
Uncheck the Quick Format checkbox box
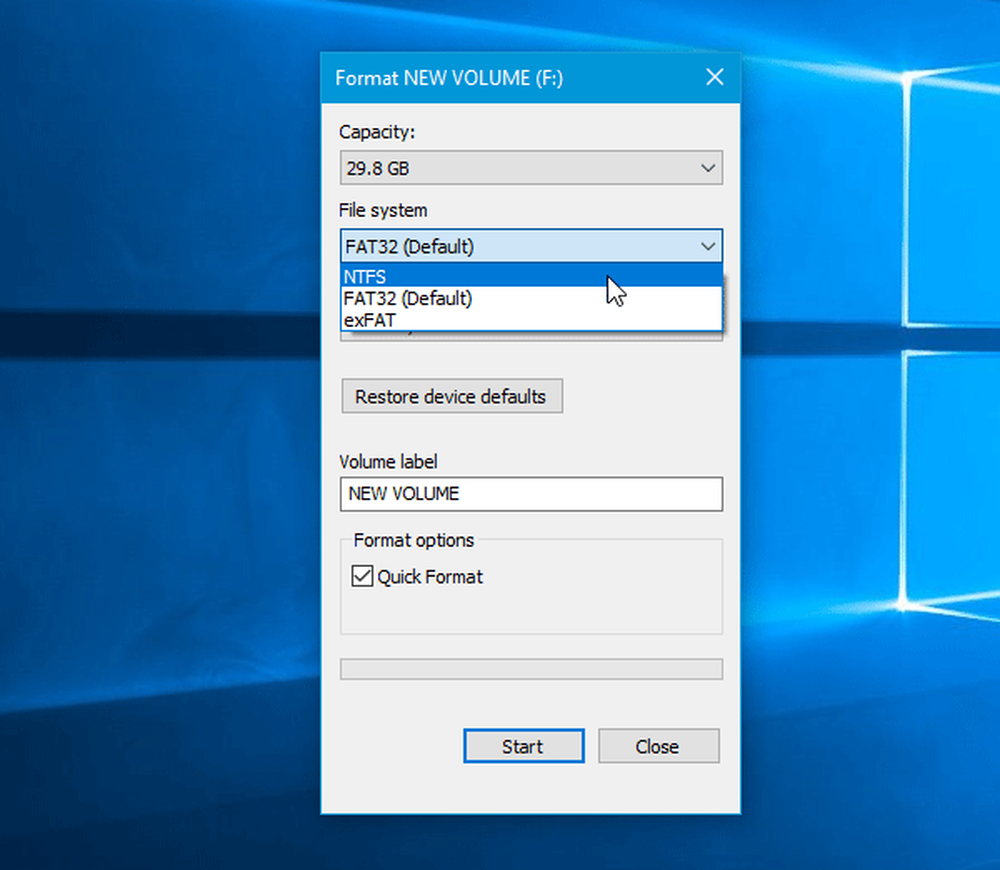click(x=361, y=577)
